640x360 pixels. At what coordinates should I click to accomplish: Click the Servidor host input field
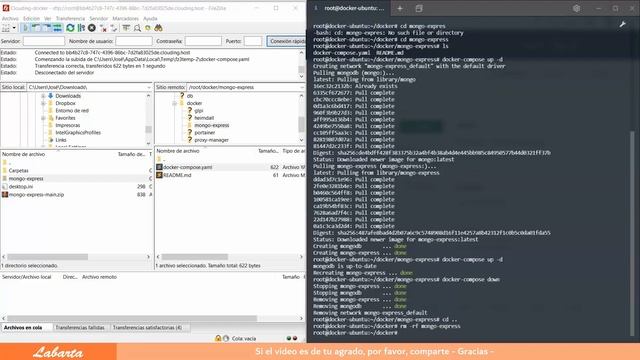pyautogui.click(x=44, y=41)
